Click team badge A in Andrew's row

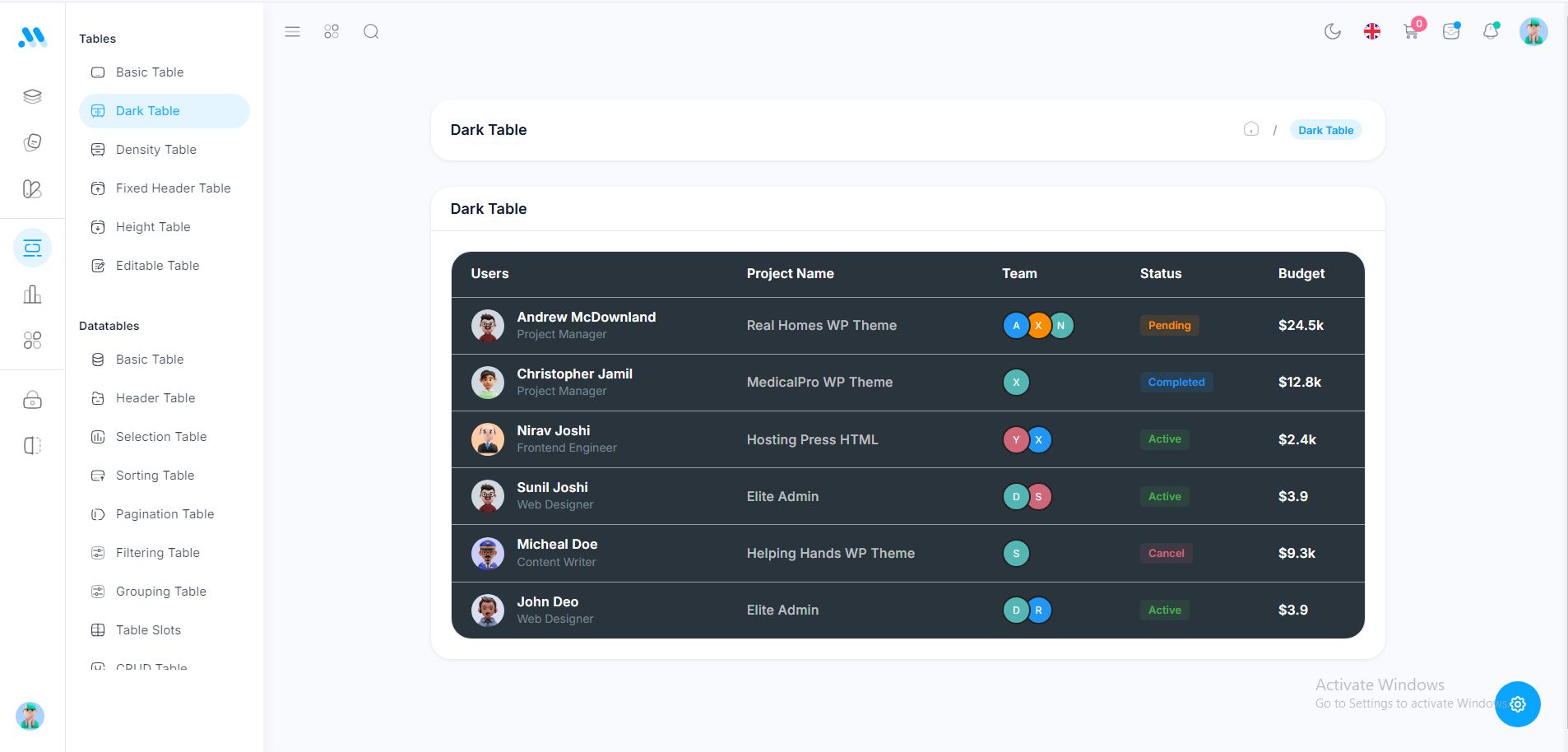1016,326
